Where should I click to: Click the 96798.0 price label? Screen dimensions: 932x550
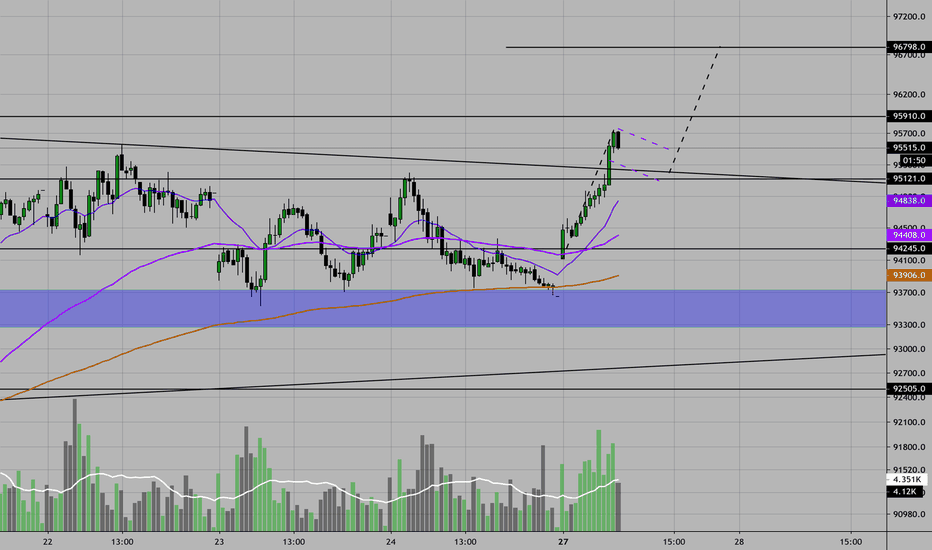pos(909,46)
